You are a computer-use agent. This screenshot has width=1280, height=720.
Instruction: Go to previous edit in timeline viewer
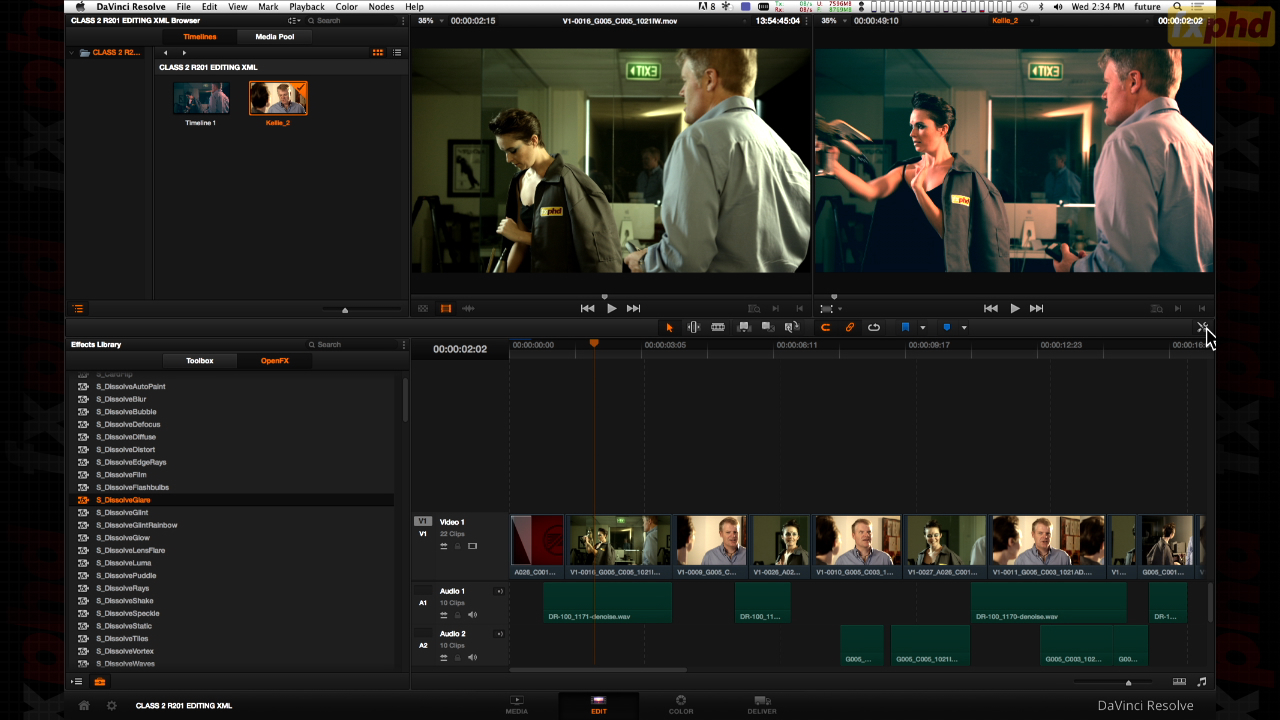pos(991,308)
